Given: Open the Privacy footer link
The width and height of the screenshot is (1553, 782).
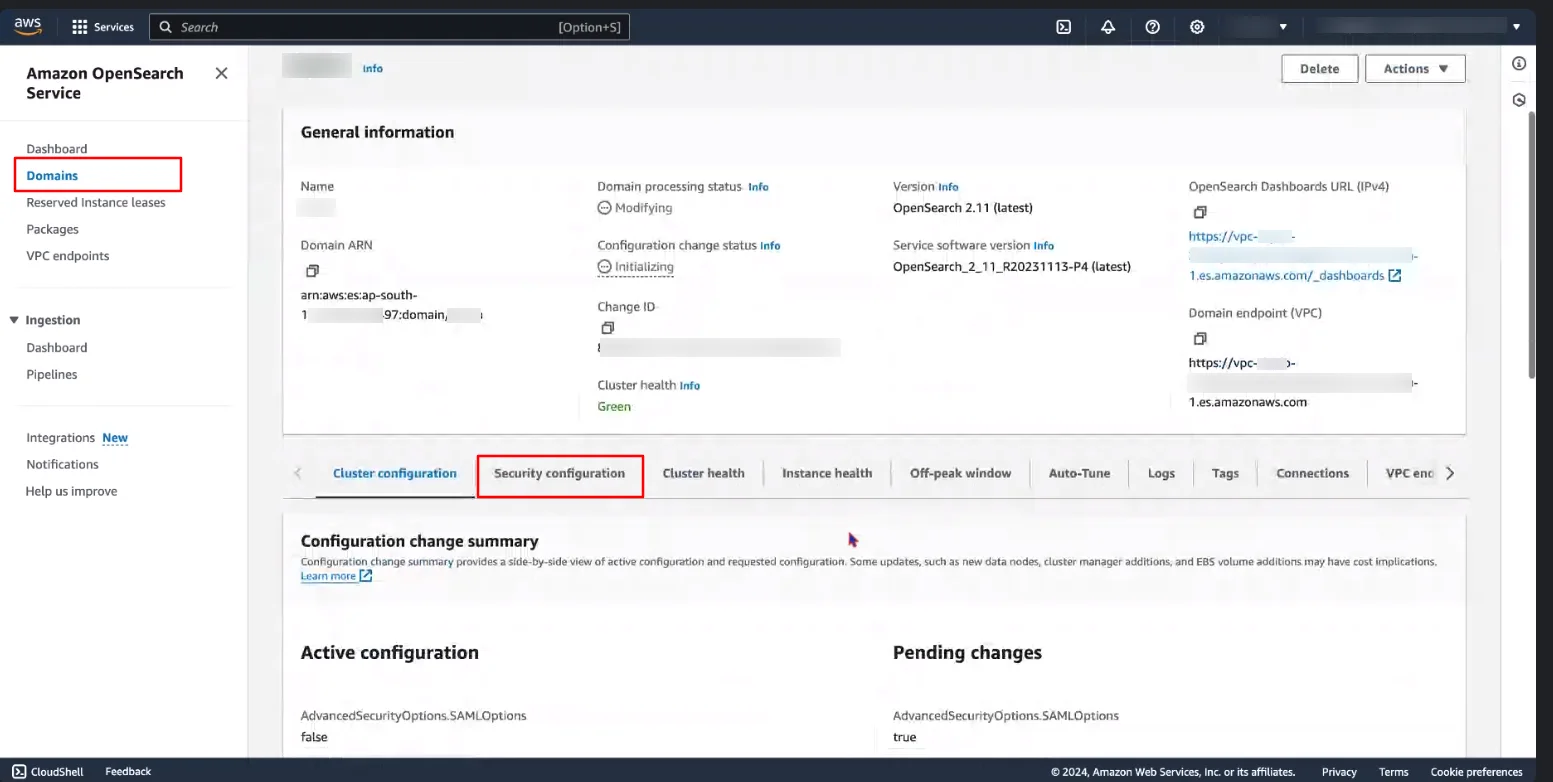Looking at the screenshot, I should pyautogui.click(x=1339, y=772).
